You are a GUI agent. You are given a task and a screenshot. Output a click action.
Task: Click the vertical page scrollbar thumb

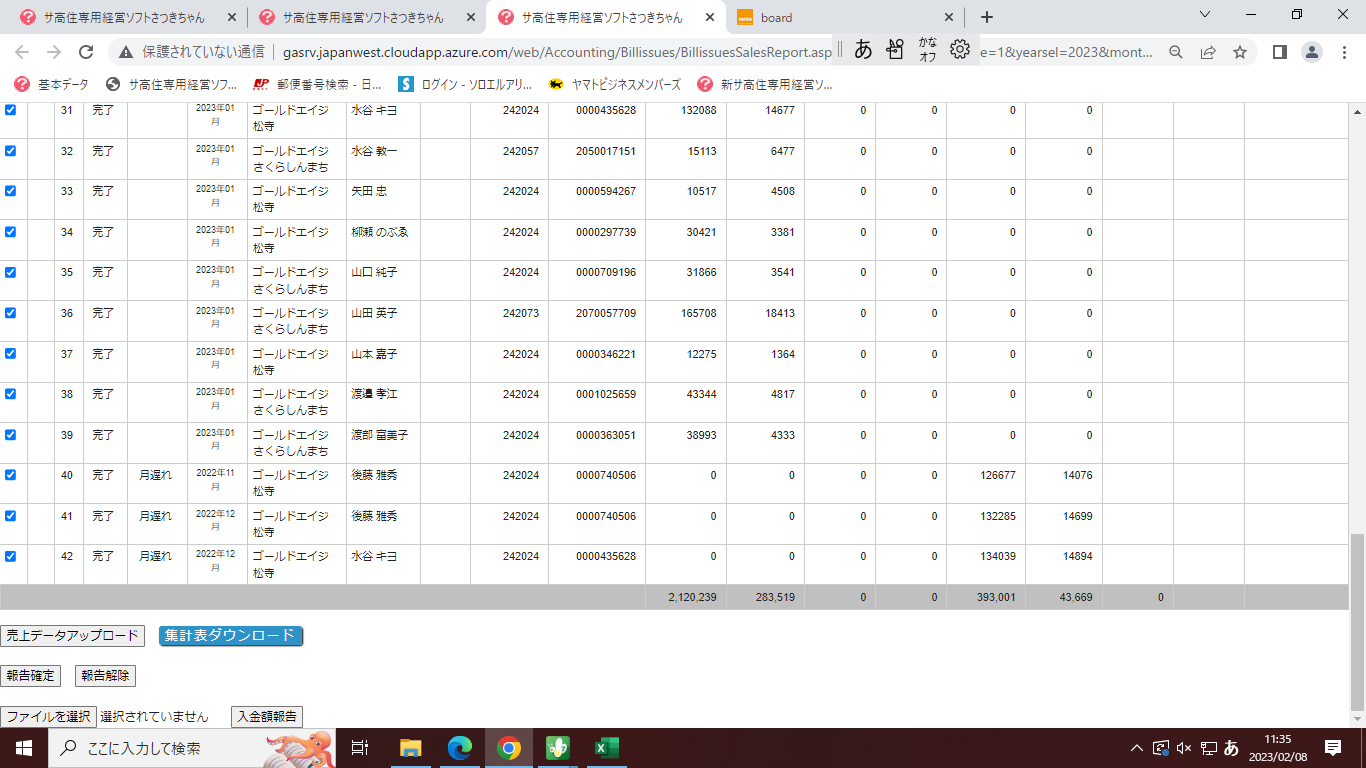click(x=1357, y=620)
